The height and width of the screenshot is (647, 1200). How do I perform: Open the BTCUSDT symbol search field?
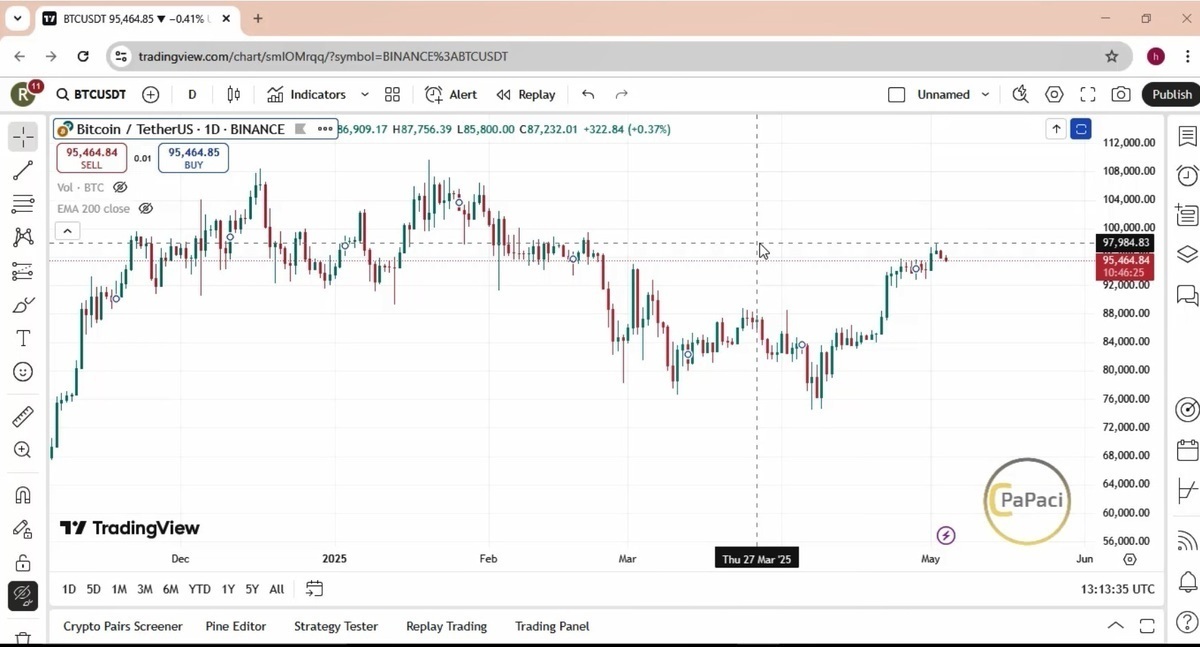click(x=91, y=95)
